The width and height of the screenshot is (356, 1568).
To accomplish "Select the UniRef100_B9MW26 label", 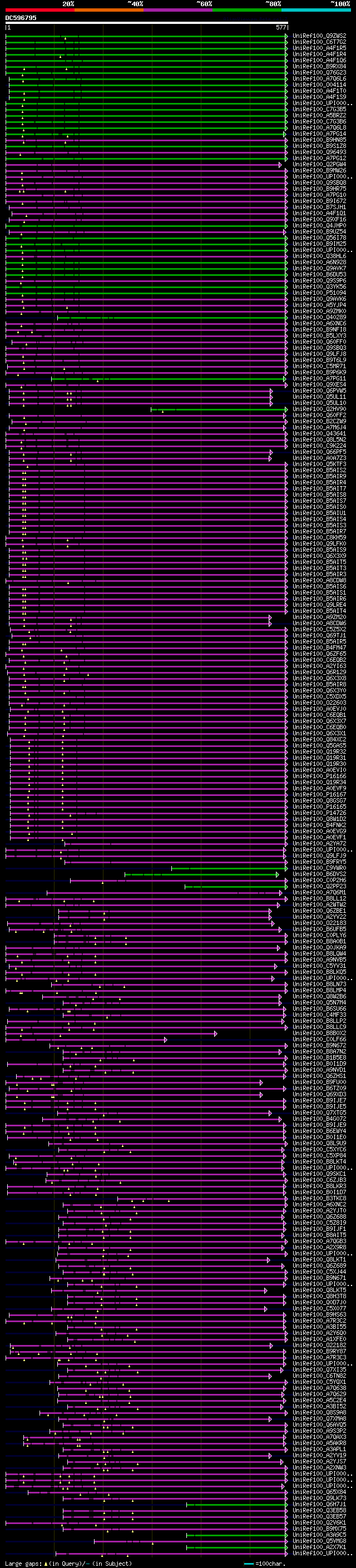I will [x=319, y=170].
